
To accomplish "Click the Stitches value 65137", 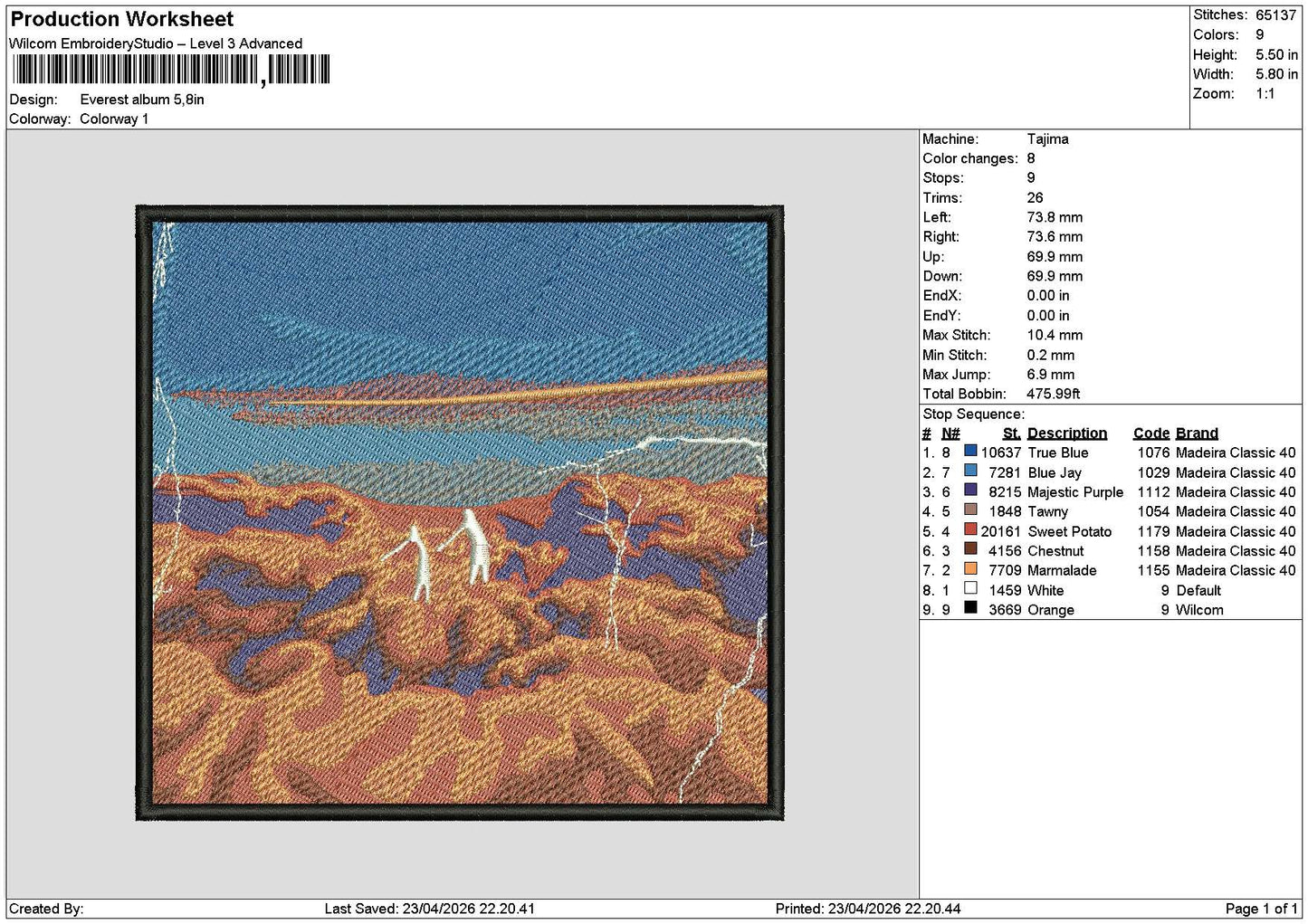I will coord(1275,15).
